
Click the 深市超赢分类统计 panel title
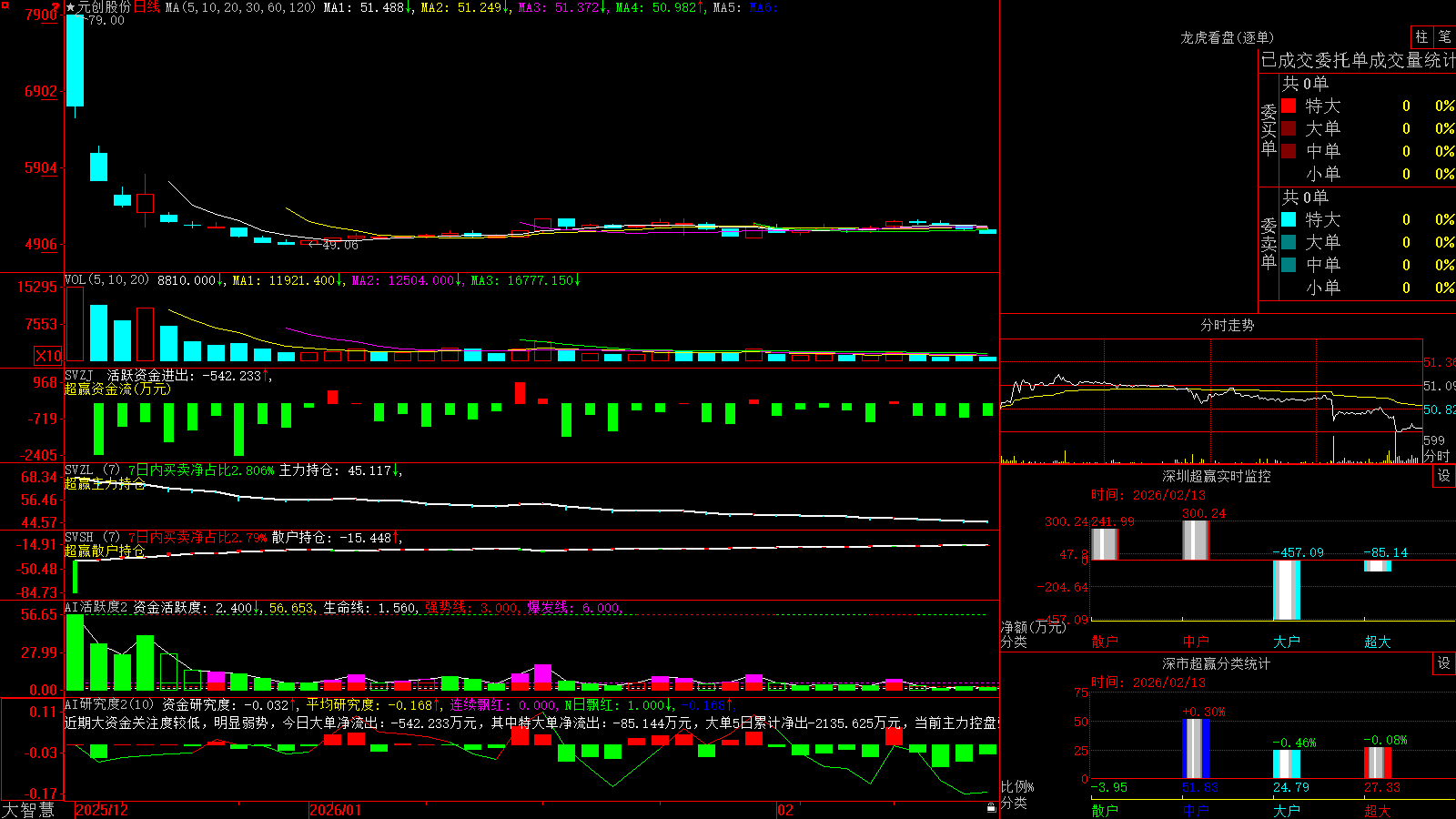pos(1216,663)
